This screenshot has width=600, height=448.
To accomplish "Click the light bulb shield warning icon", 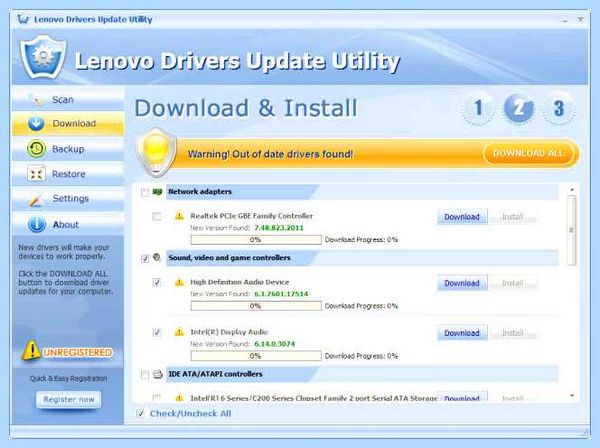I will click(157, 152).
